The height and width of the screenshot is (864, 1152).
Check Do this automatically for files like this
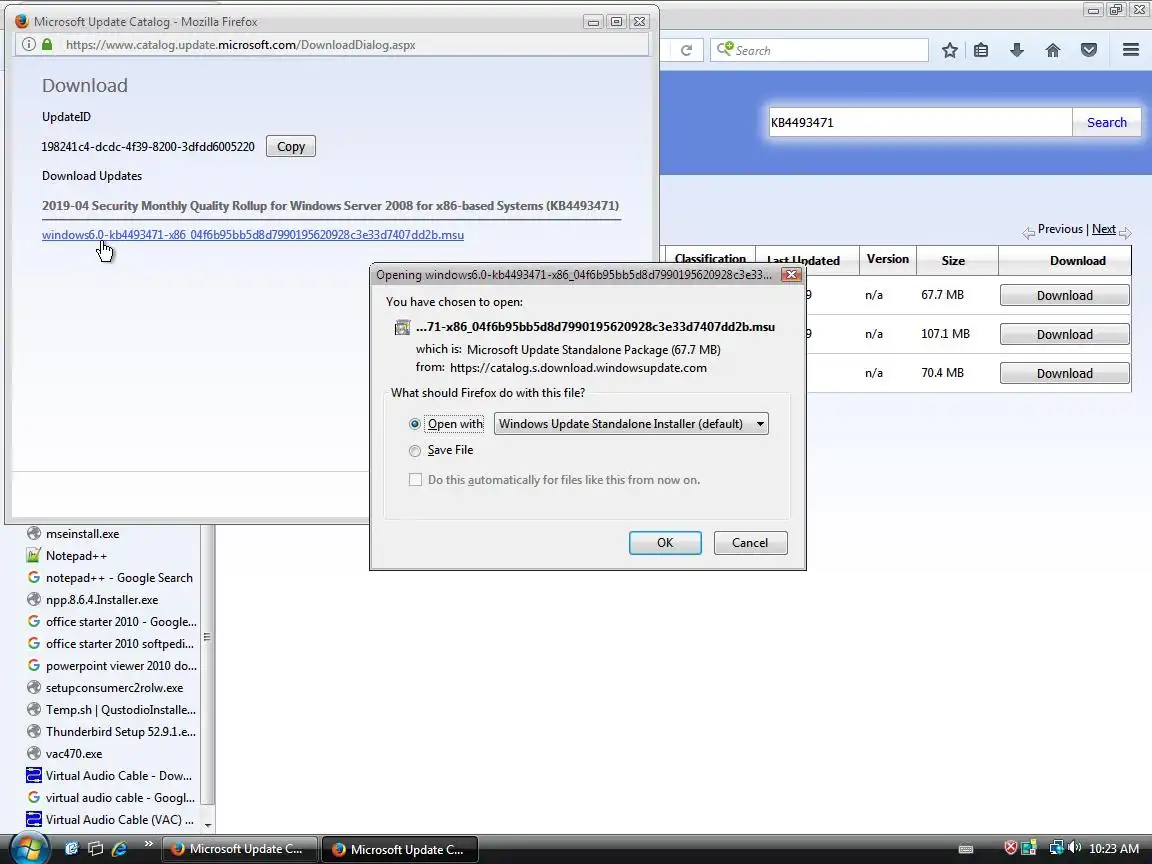(415, 480)
